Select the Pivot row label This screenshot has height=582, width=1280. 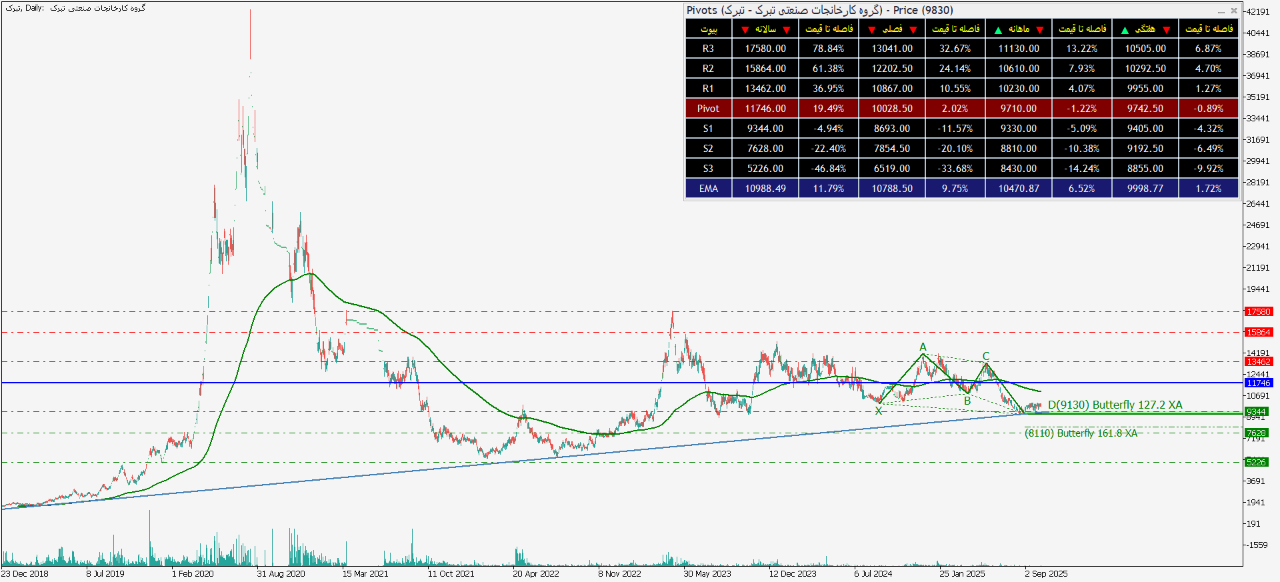pos(708,108)
